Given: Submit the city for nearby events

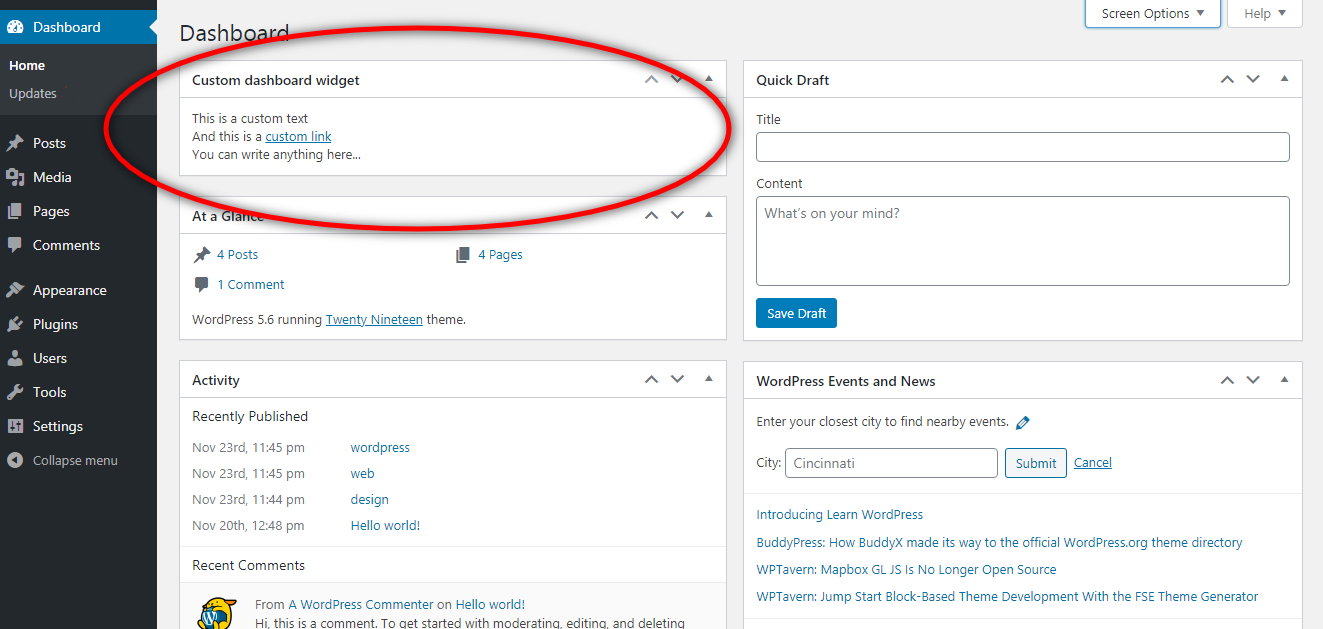Looking at the screenshot, I should pos(1036,463).
